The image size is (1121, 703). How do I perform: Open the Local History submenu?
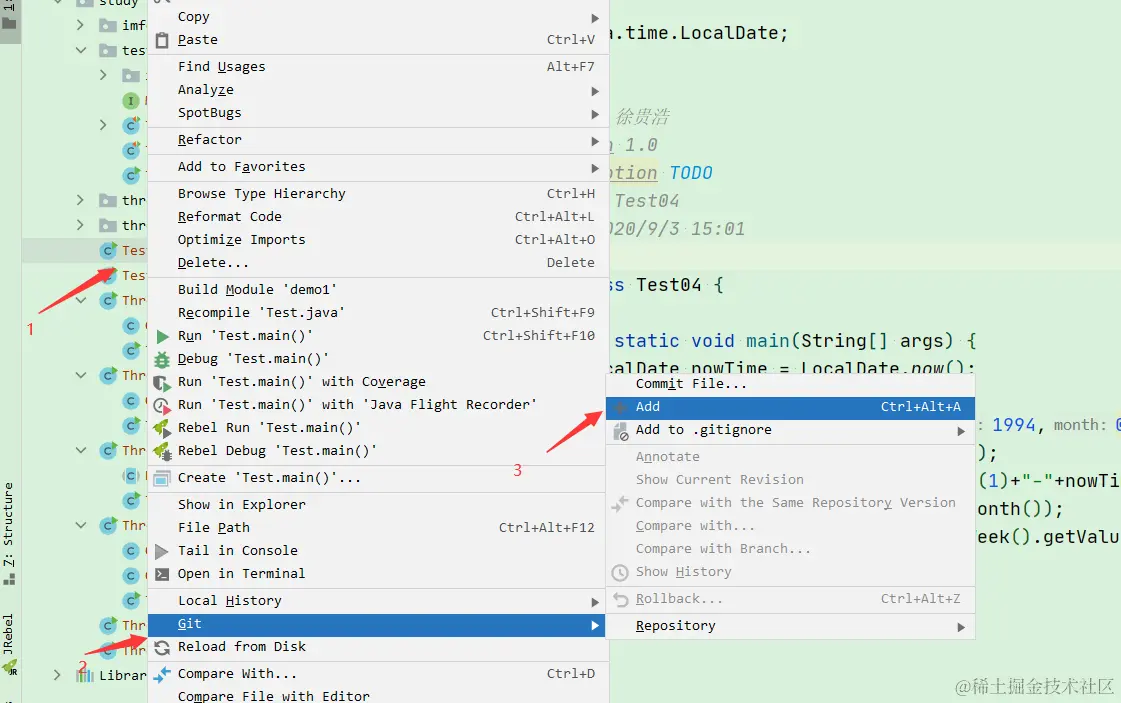pyautogui.click(x=378, y=601)
